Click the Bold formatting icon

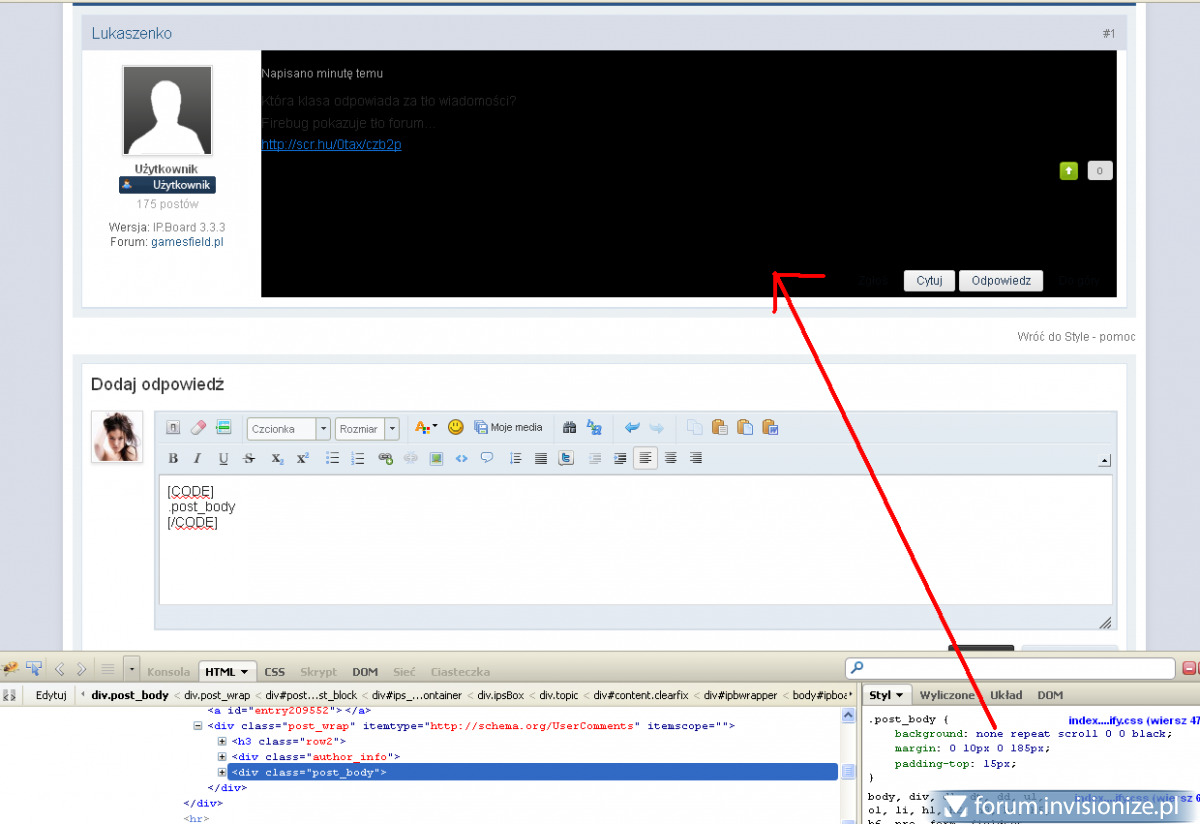click(x=173, y=458)
